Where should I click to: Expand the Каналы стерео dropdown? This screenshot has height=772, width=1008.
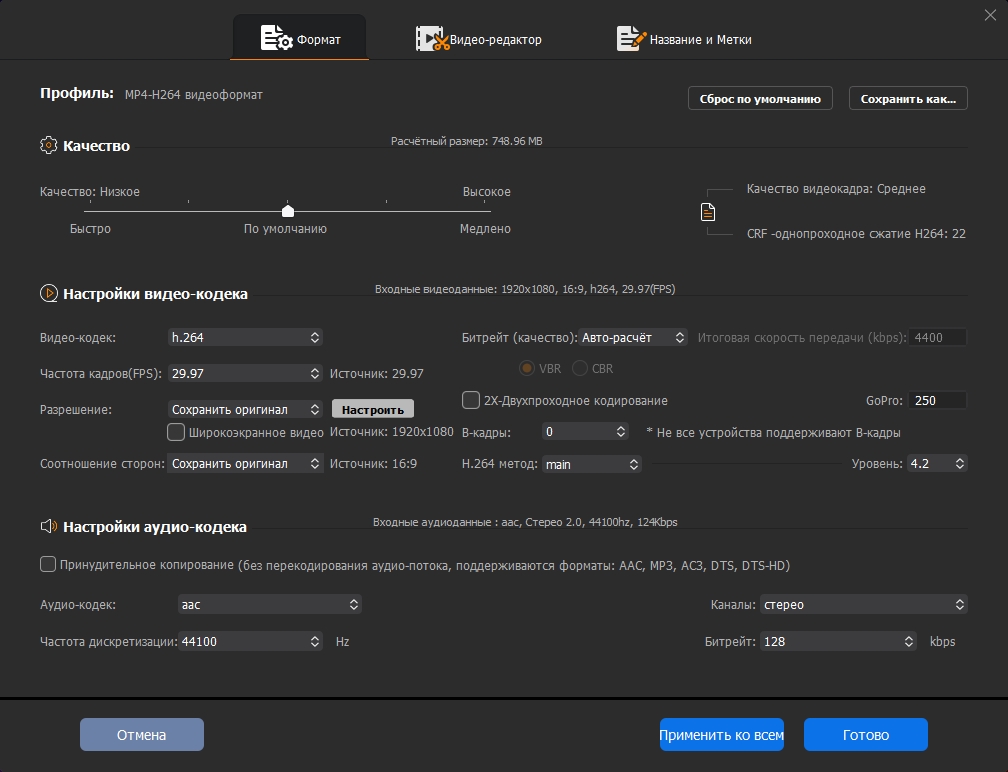point(863,604)
